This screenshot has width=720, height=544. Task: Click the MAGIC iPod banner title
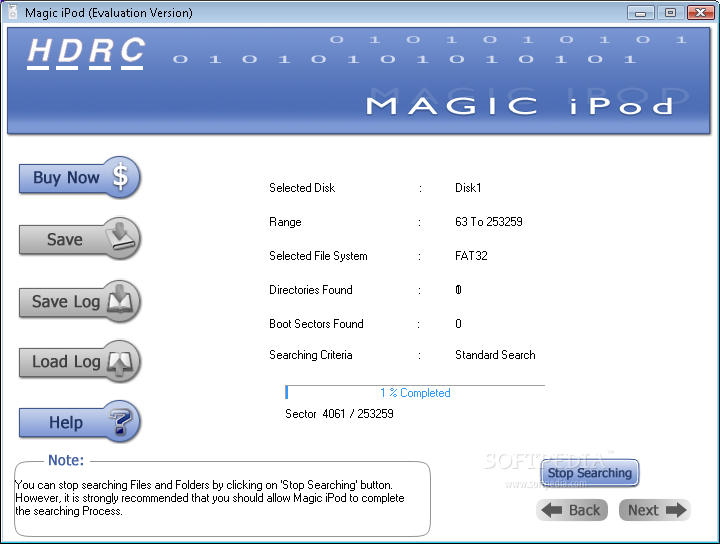coord(520,106)
